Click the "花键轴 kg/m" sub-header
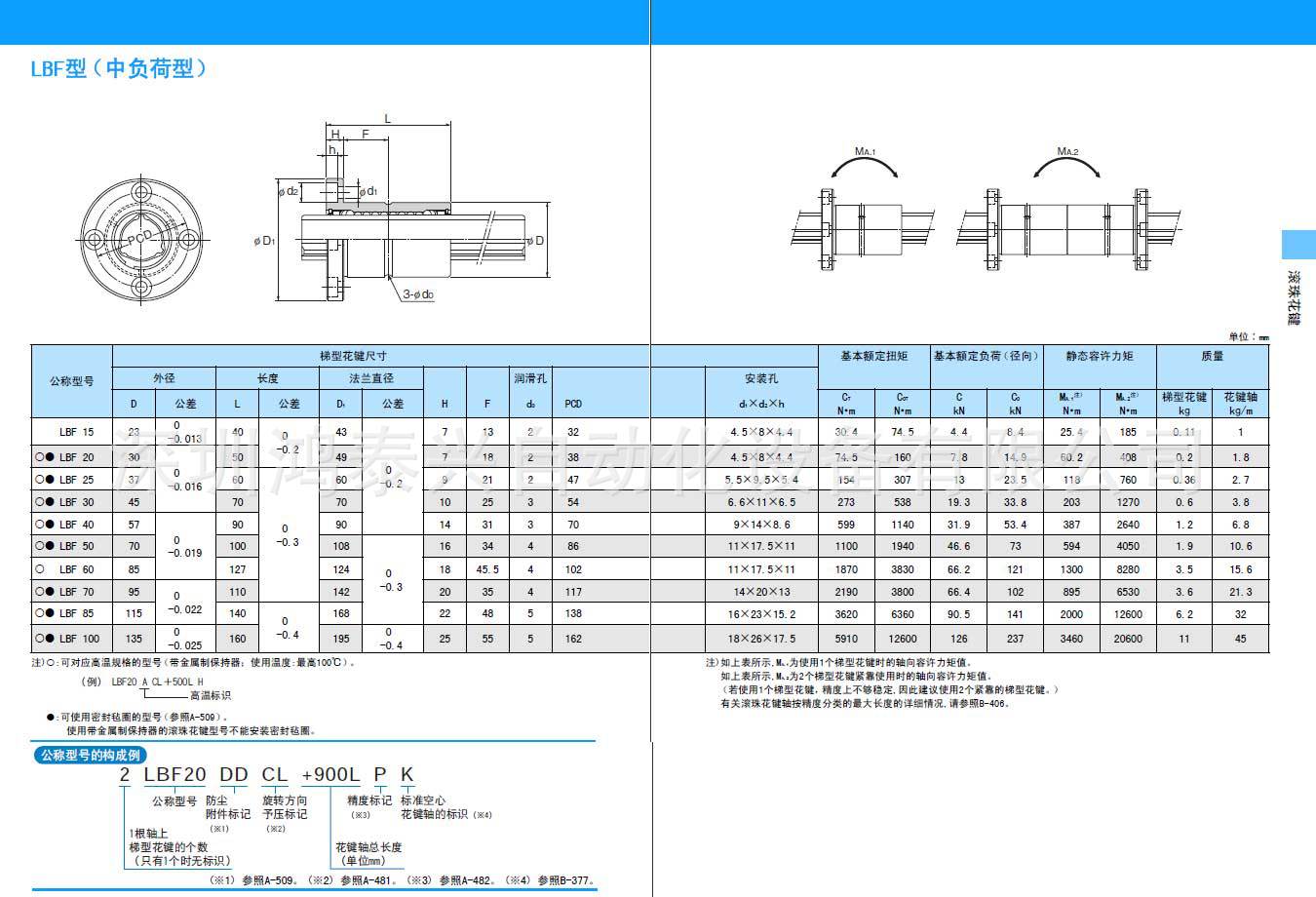 [1241, 404]
